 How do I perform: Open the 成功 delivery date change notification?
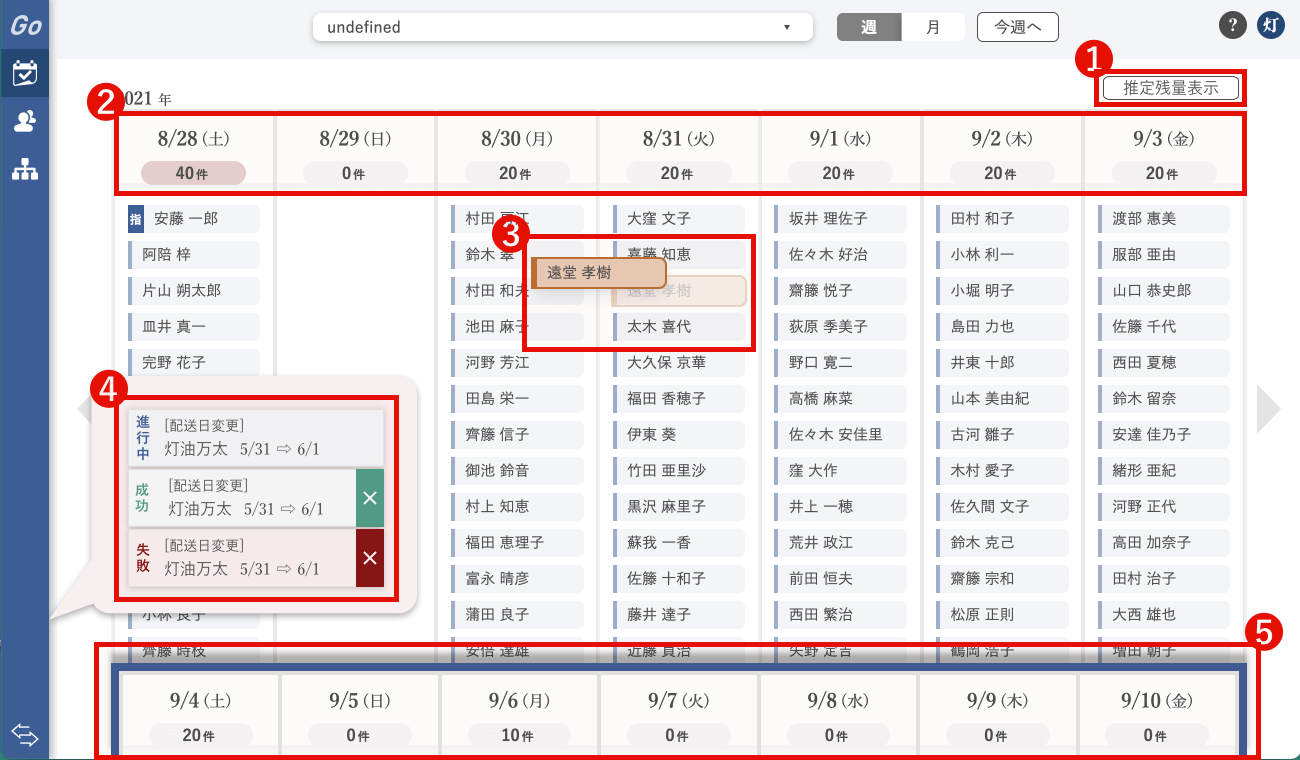[242, 498]
